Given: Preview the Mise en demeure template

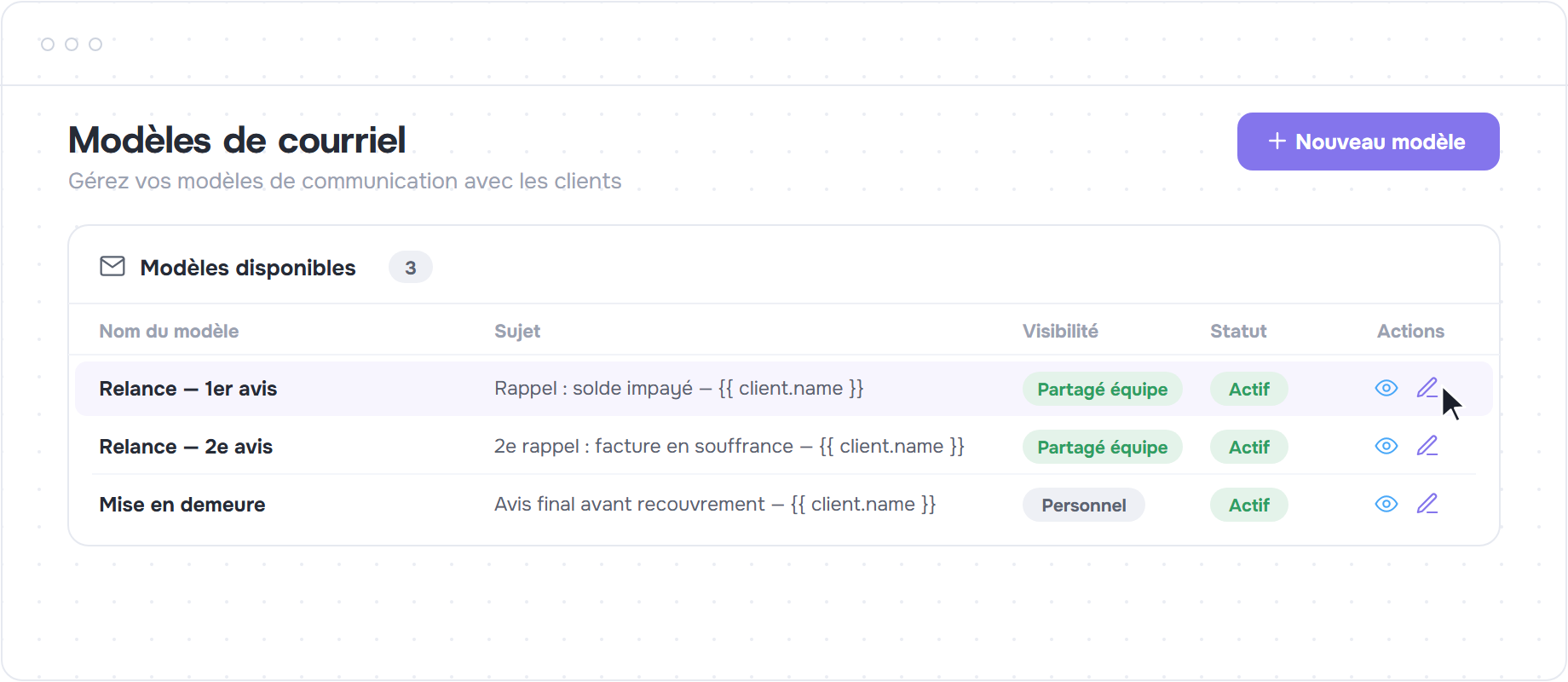Looking at the screenshot, I should coord(1386,504).
